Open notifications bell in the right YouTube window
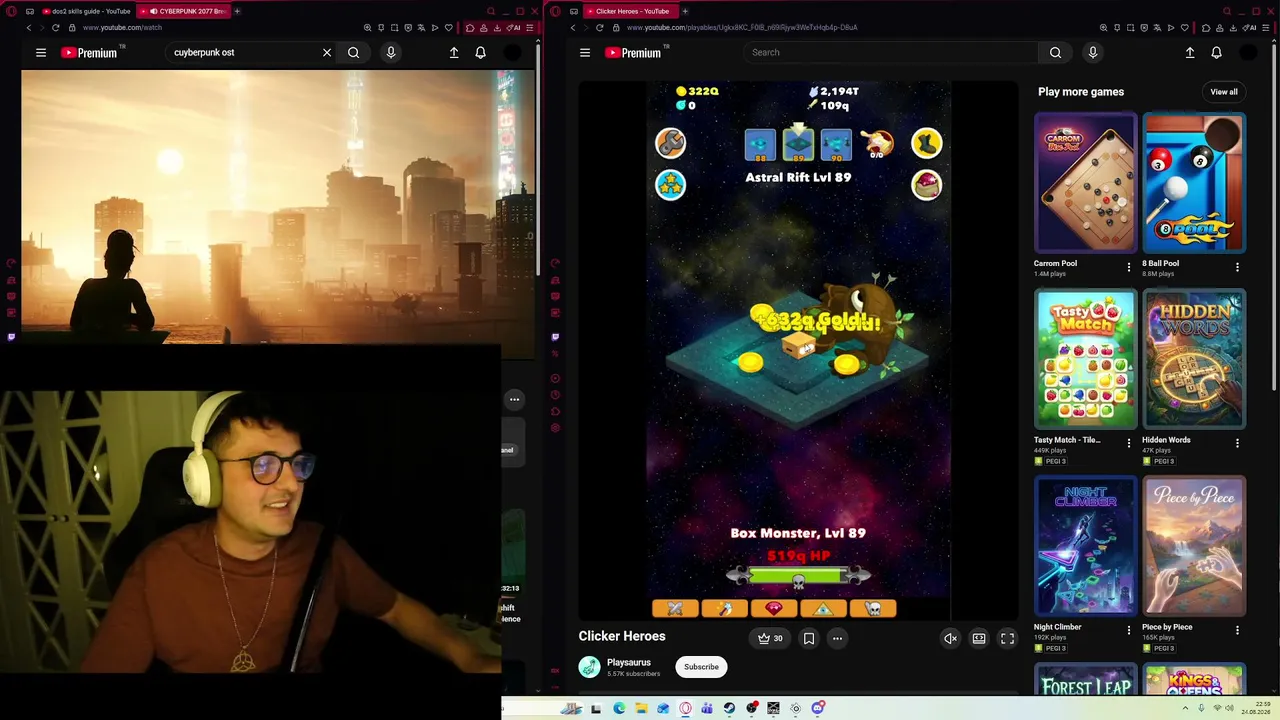This screenshot has width=1280, height=720. click(x=1216, y=53)
